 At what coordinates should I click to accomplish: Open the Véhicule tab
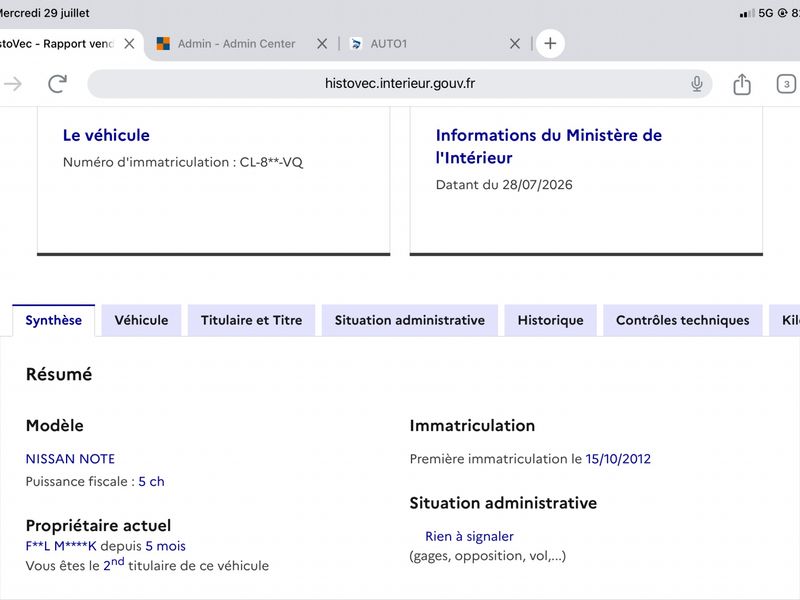point(141,320)
